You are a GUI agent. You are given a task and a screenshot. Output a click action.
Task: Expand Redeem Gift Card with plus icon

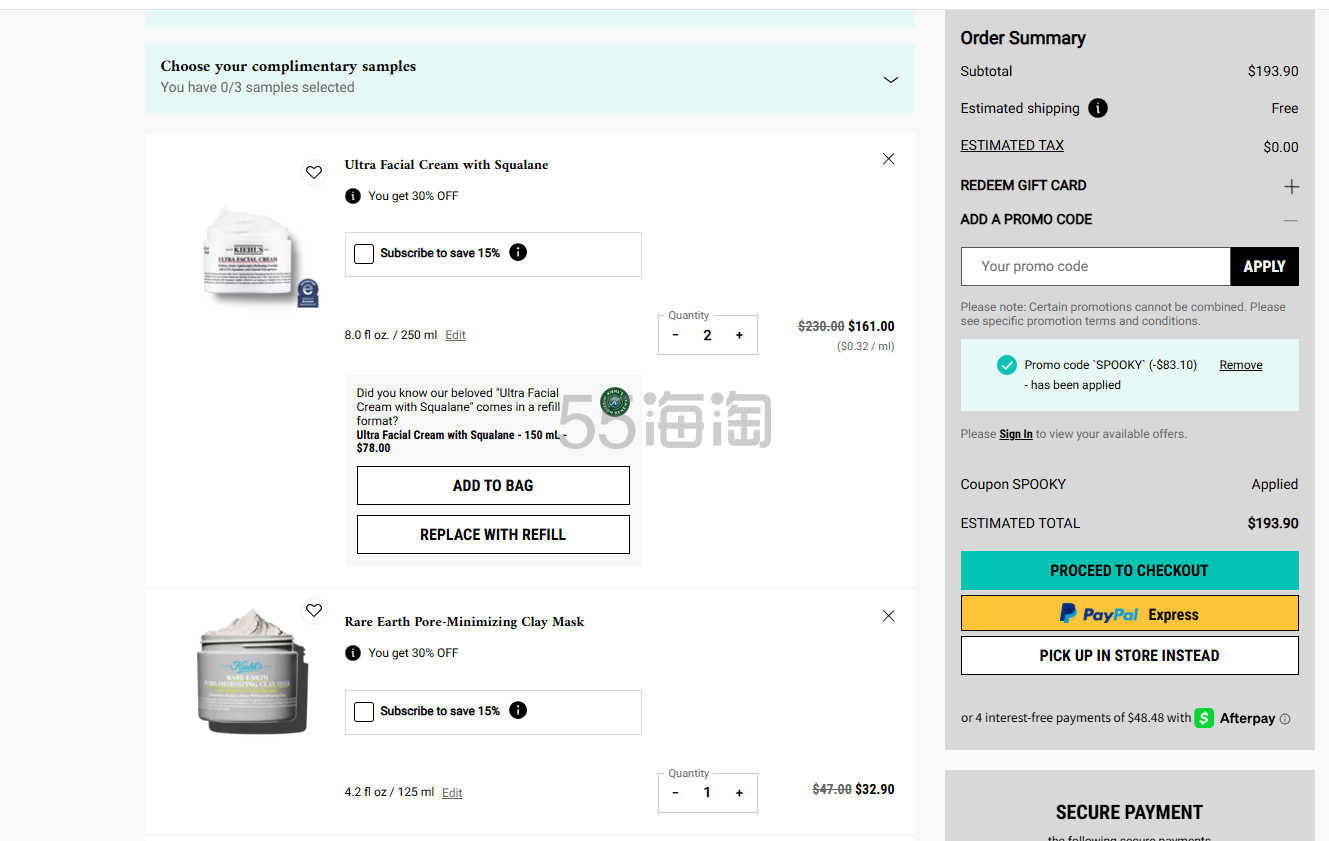click(x=1291, y=186)
